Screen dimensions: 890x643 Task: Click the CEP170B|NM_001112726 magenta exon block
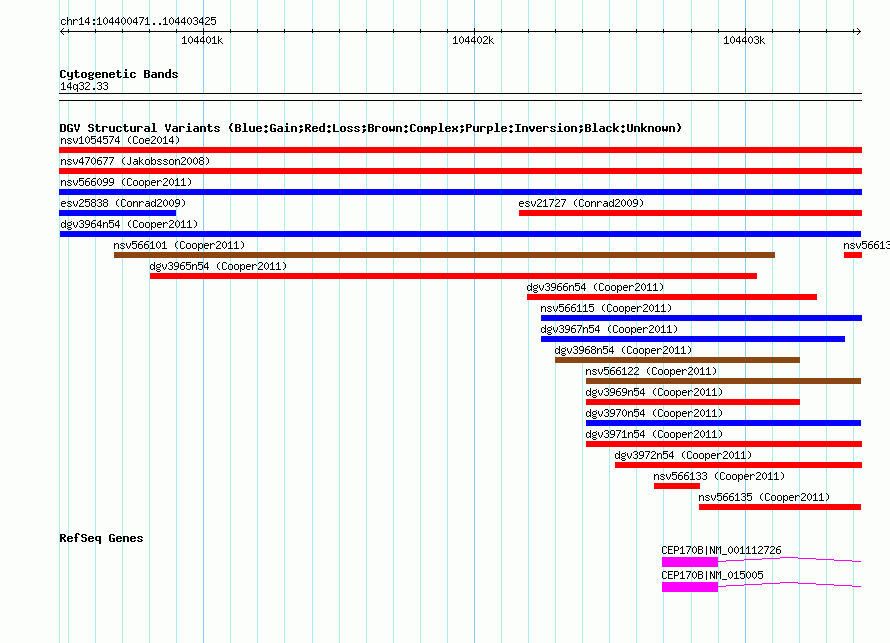[690, 562]
